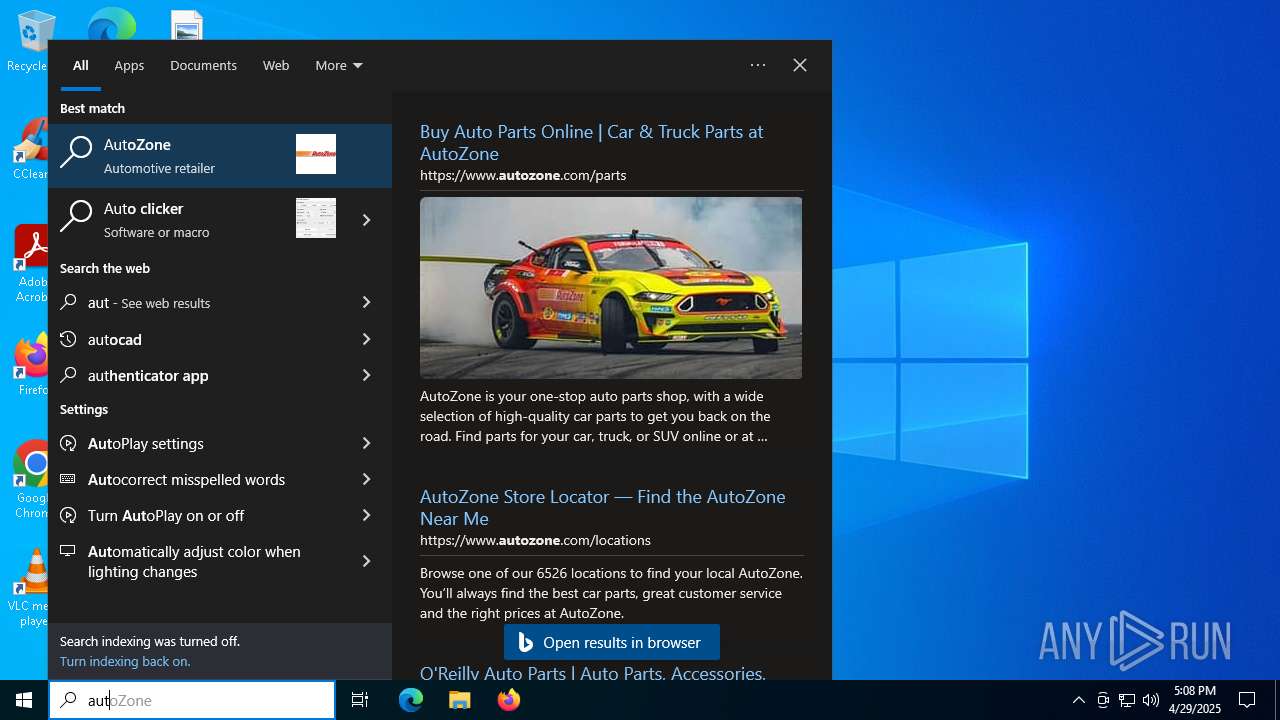The width and height of the screenshot is (1280, 720).
Task: Select the authenticator app suggestion
Action: (196, 375)
